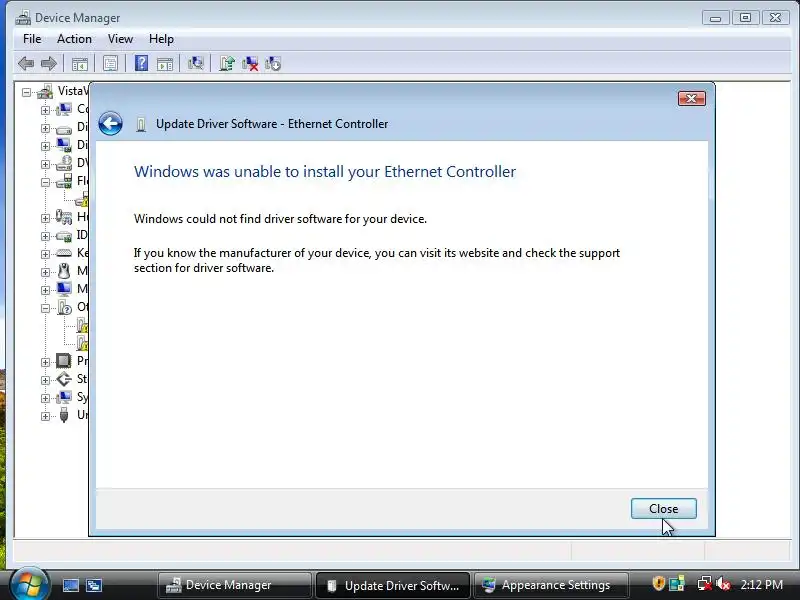Open the Windows Start orb
This screenshot has width=800, height=600.
[29, 584]
